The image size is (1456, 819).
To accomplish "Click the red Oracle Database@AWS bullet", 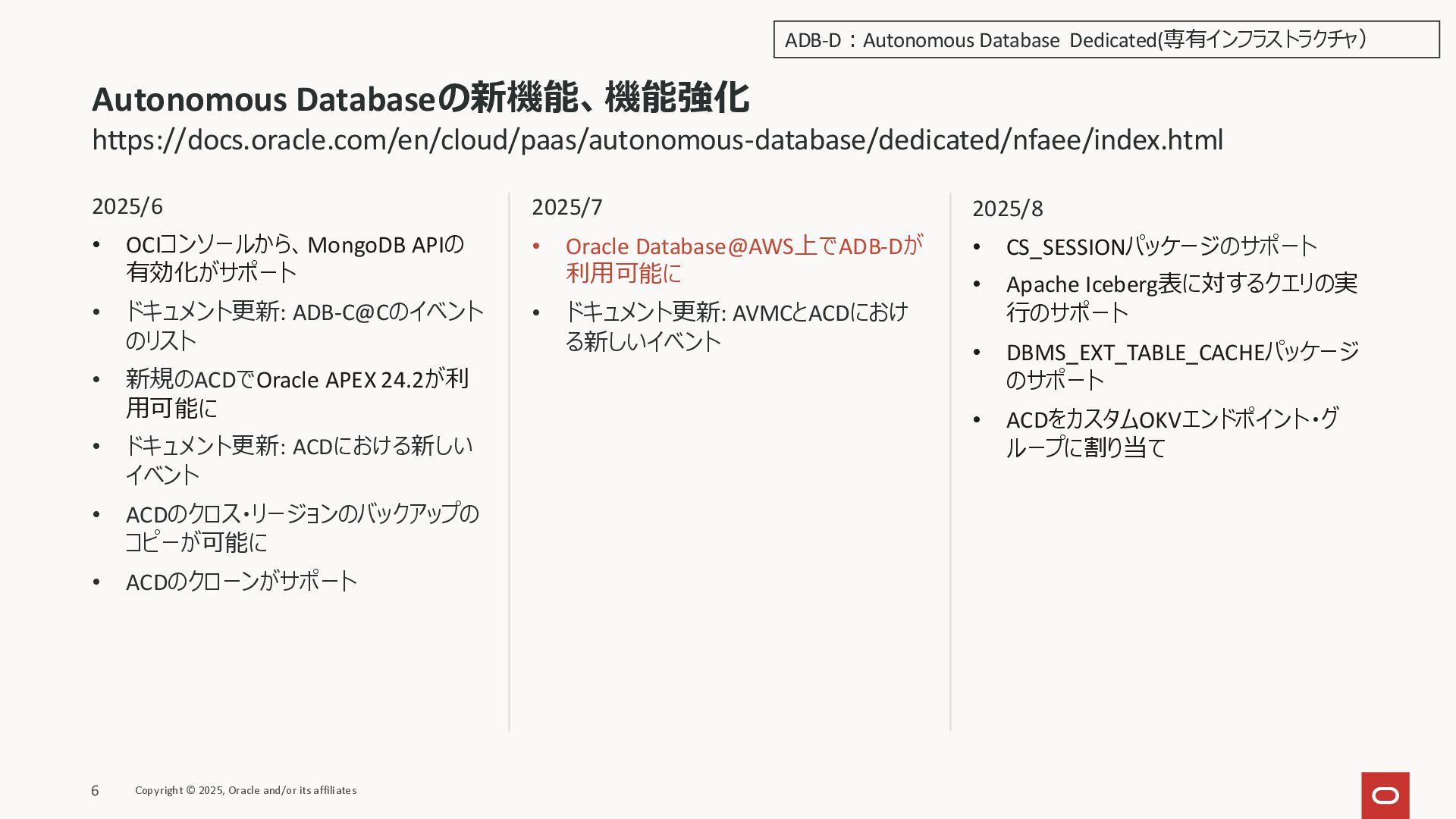I will coord(745,259).
